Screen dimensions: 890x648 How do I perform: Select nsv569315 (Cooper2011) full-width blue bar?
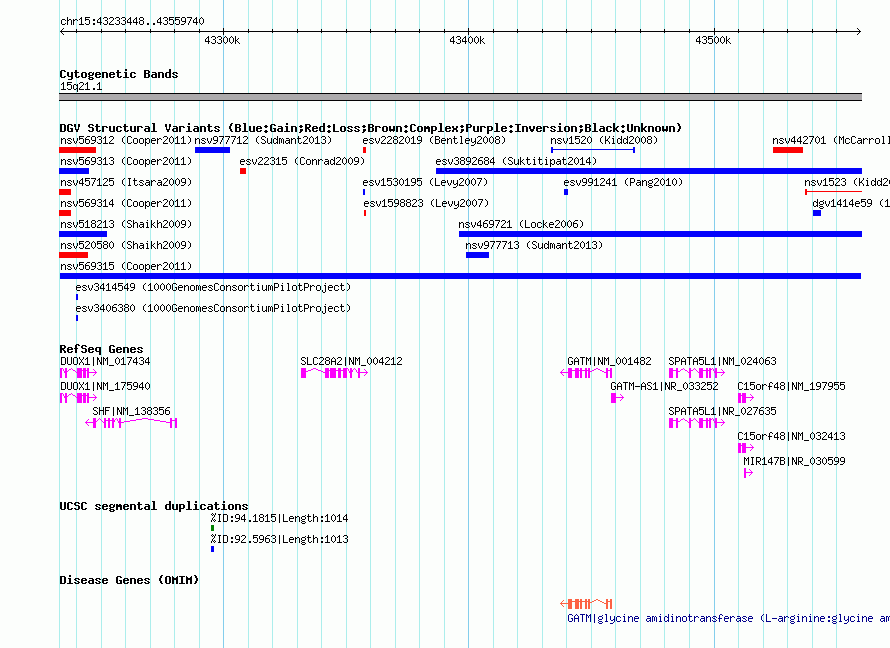coord(460,276)
